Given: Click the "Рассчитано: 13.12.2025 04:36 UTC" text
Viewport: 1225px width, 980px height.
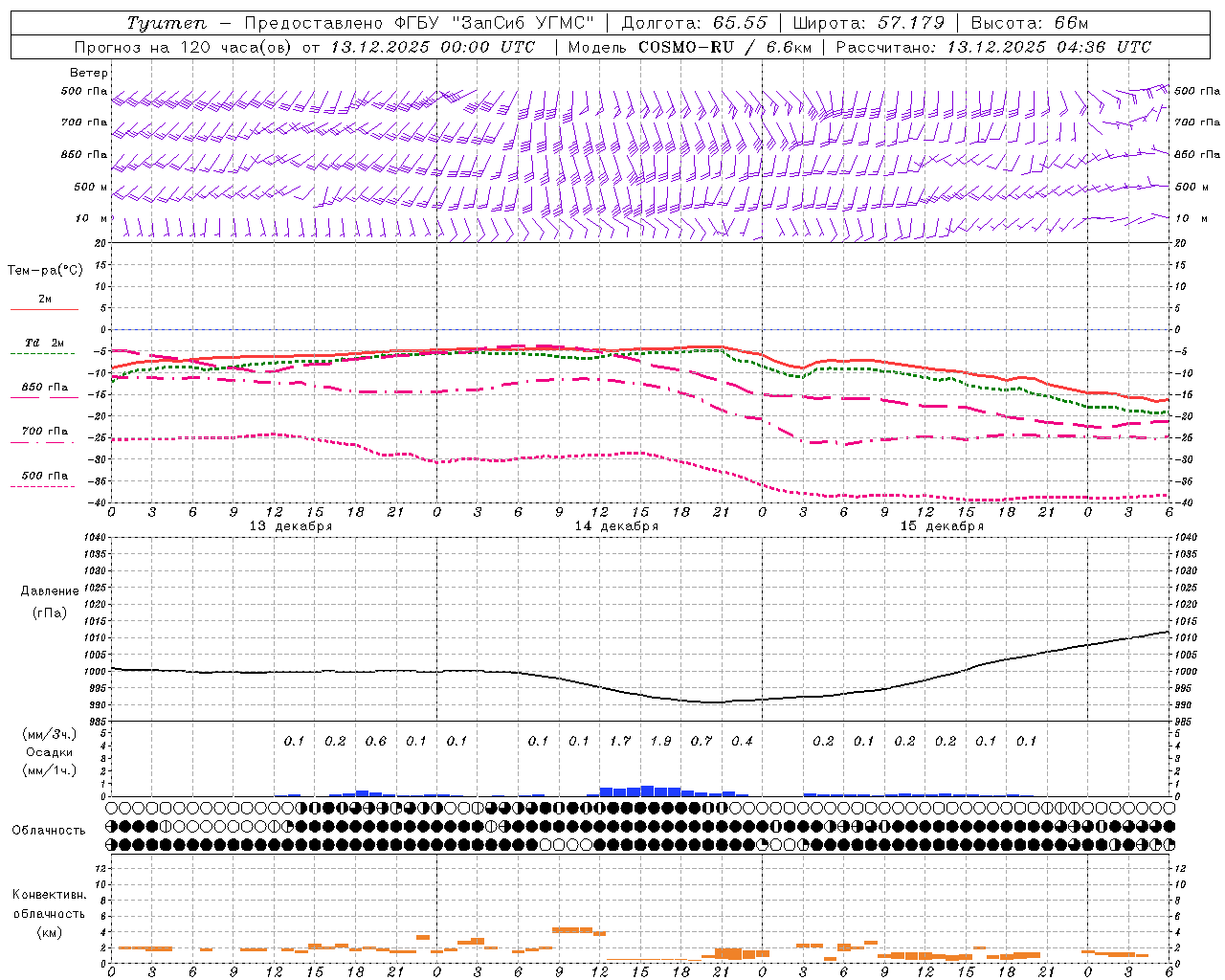Looking at the screenshot, I should click(993, 47).
